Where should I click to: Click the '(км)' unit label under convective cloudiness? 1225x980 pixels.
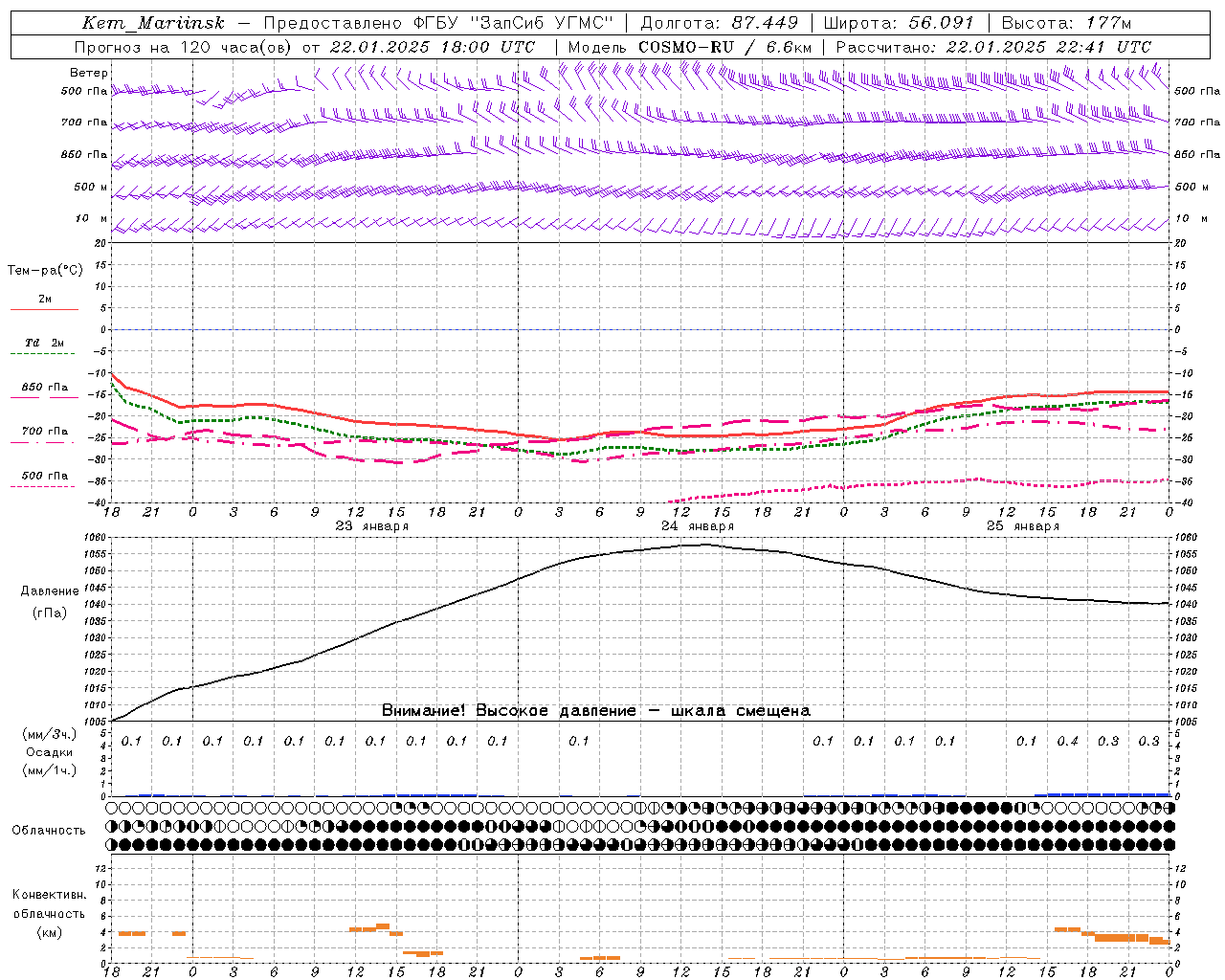pyautogui.click(x=50, y=932)
